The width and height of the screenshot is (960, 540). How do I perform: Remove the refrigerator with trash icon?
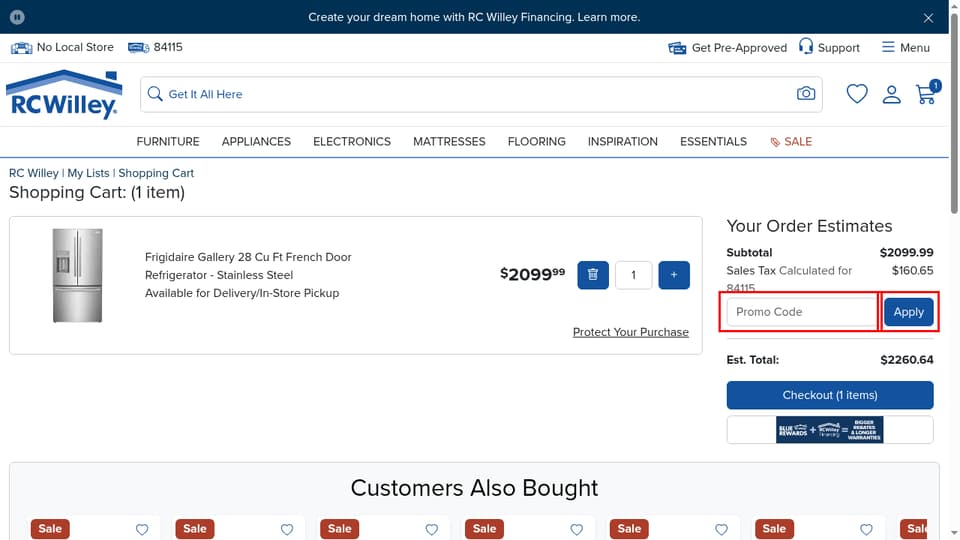[593, 275]
